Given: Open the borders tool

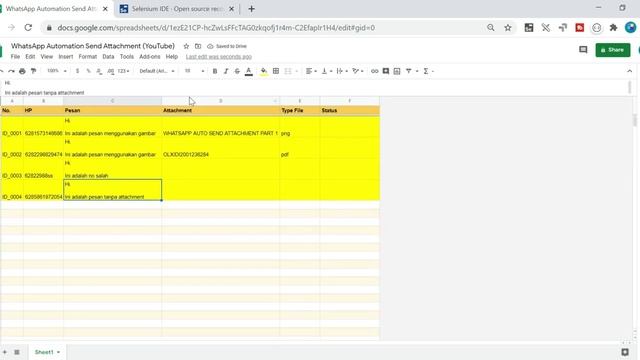Looking at the screenshot, I should (276, 71).
